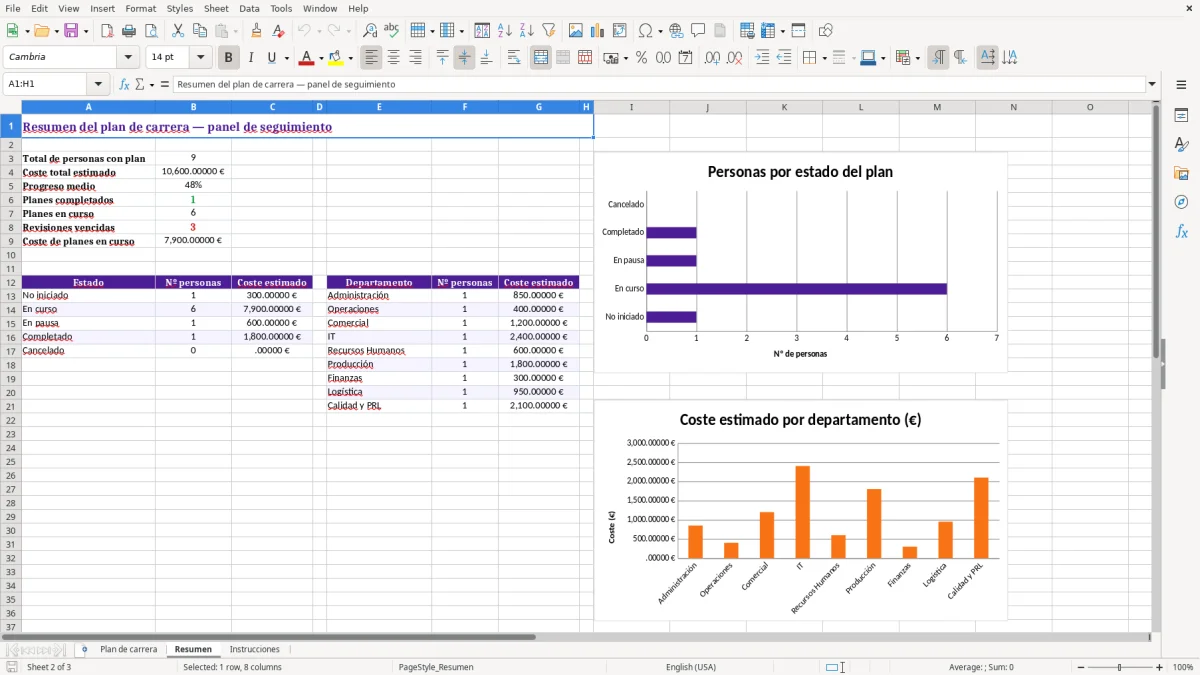Format cells as date
This screenshot has width=1200, height=675.
[686, 58]
